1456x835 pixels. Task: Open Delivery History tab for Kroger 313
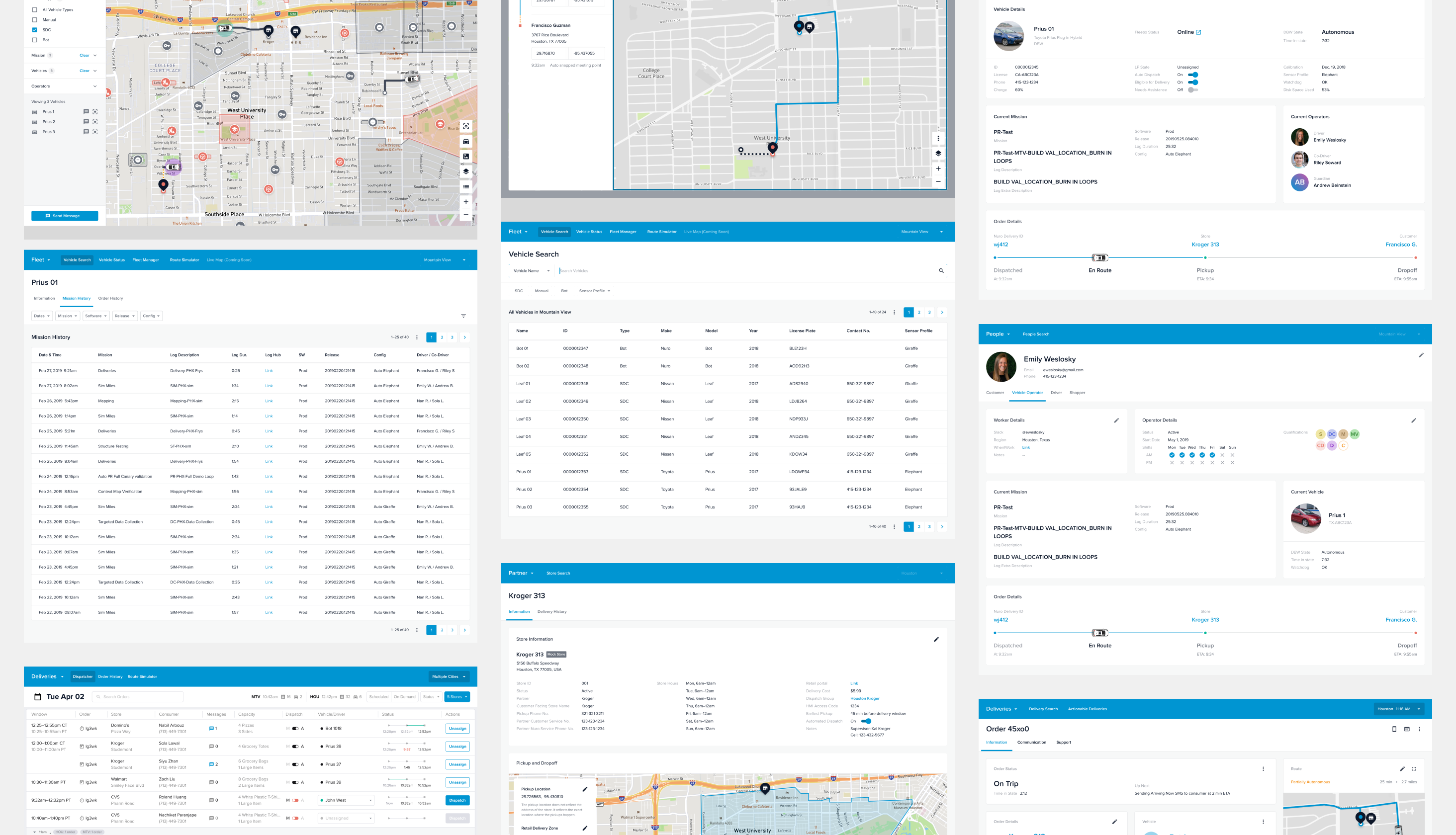click(552, 612)
